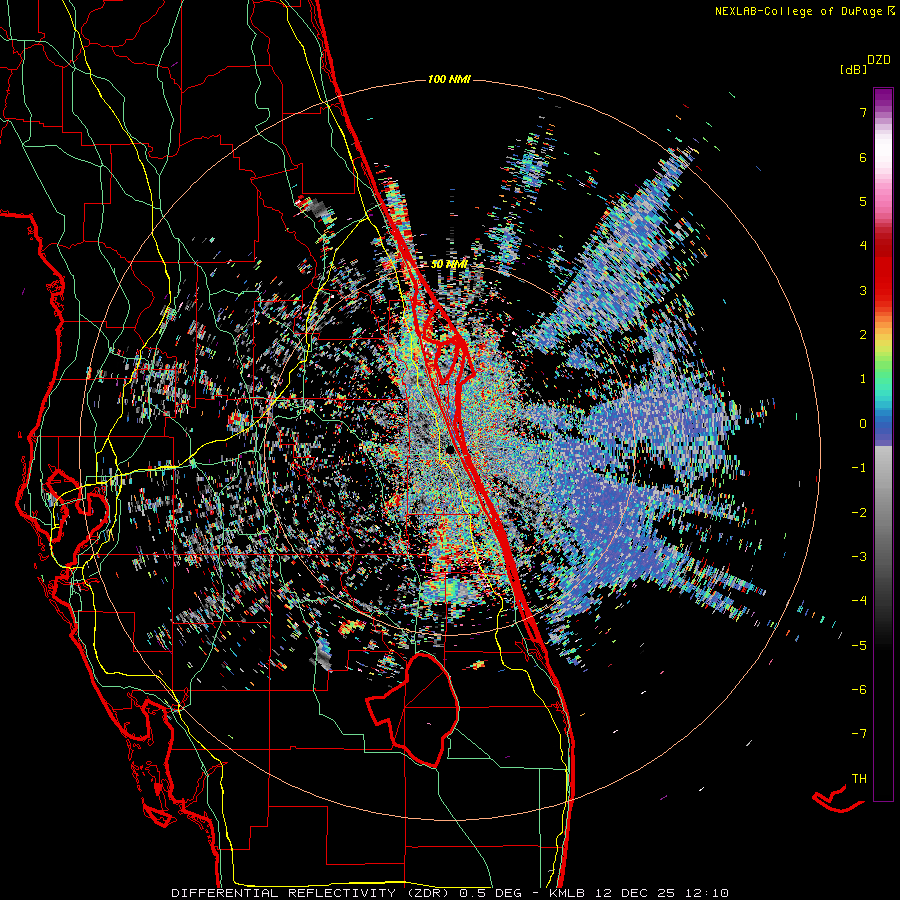Click the 6 value on color scale
This screenshot has width=900, height=900.
coord(863,157)
